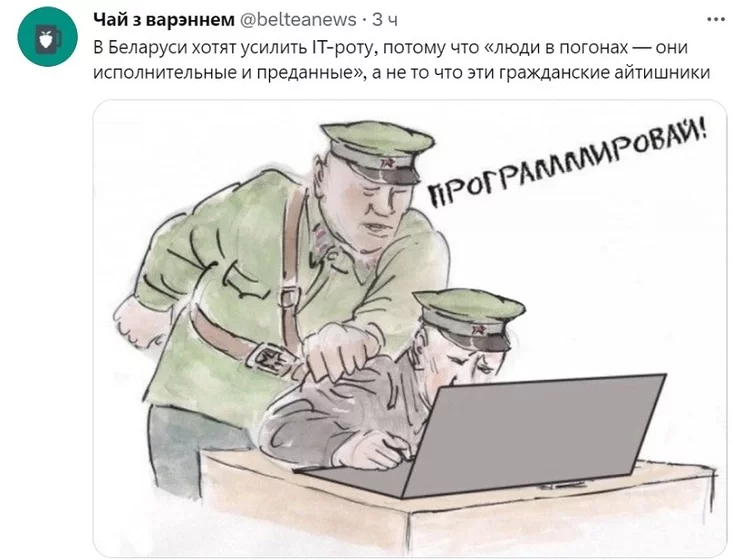Image resolution: width=732 pixels, height=560 pixels.
Task: Click the "ПРОГРАММИРОВАЙ!" caption in the cartoon
Action: [x=567, y=161]
